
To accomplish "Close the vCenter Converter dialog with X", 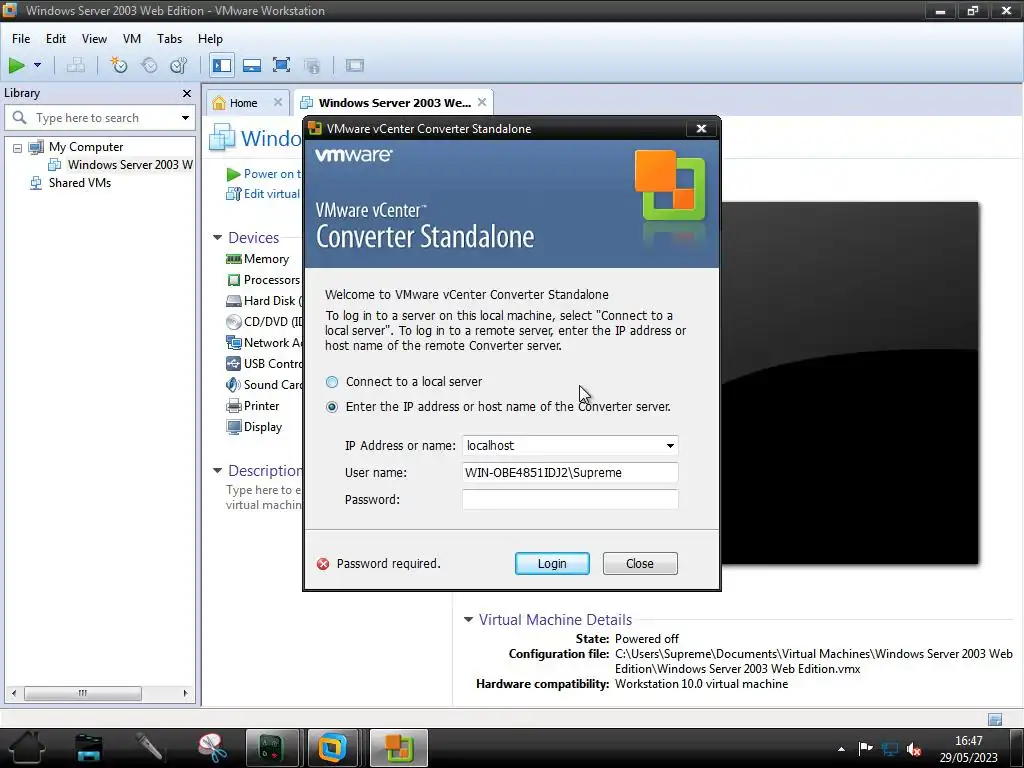I will tap(701, 129).
